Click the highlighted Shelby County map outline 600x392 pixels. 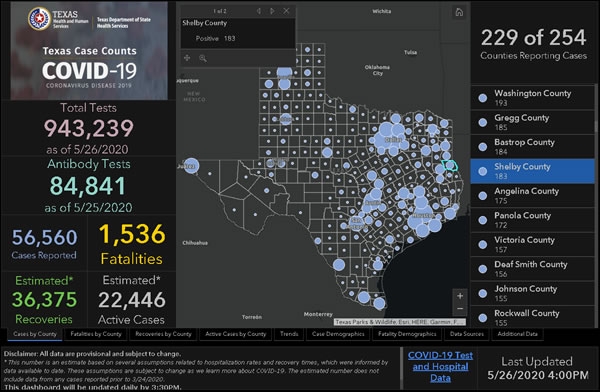(450, 165)
